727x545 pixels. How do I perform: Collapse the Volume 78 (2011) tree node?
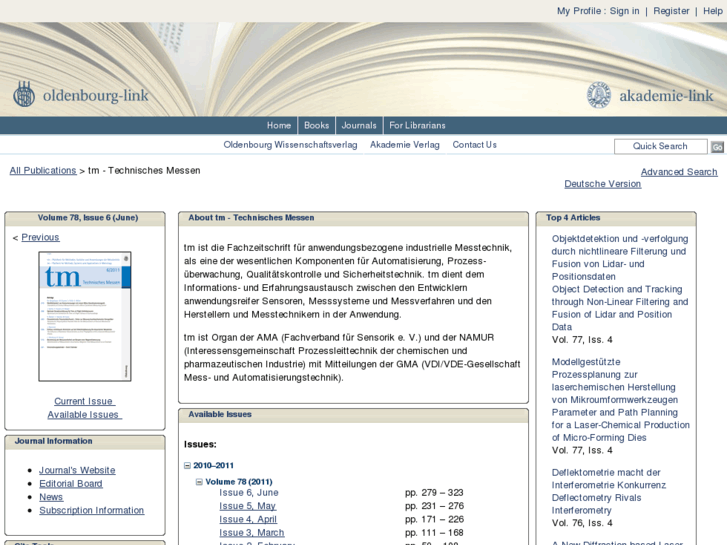point(199,482)
